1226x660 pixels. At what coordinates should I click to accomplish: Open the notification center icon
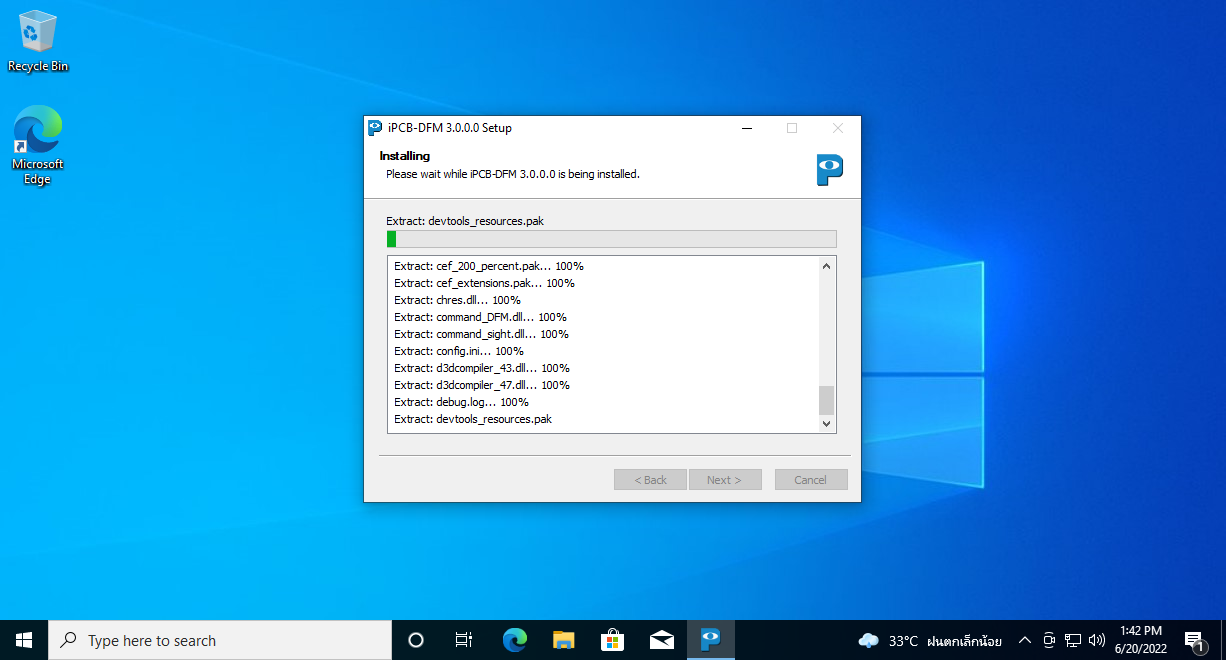coord(1194,640)
